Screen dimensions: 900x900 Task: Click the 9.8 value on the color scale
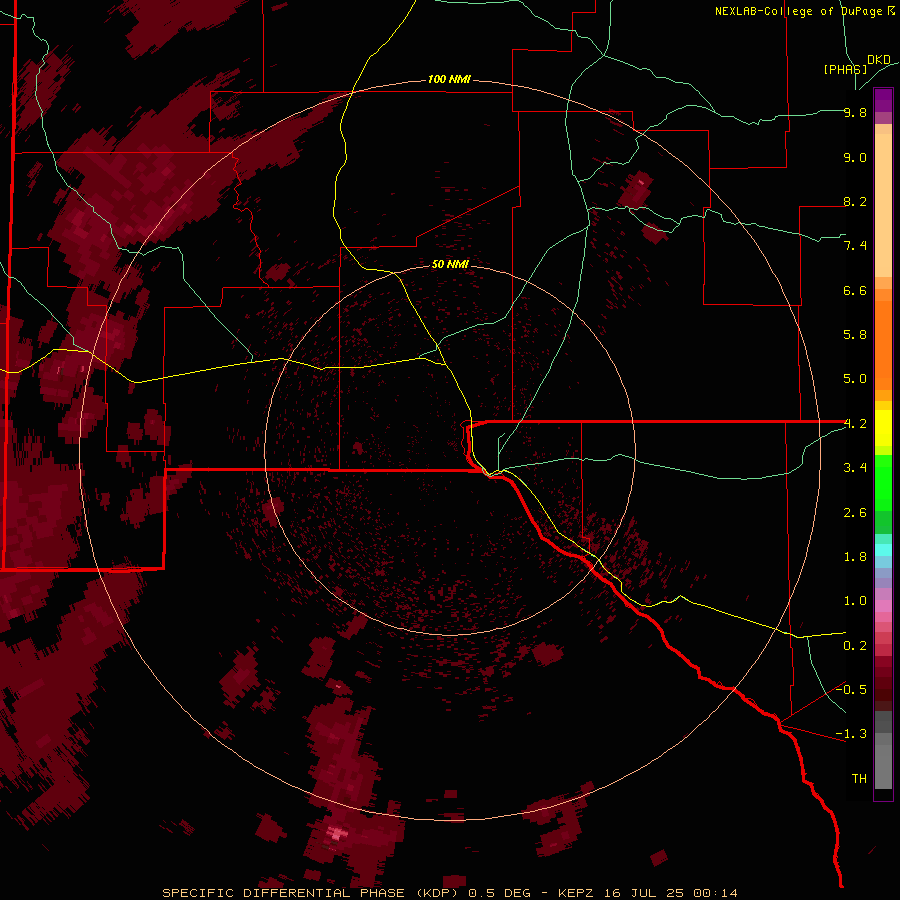pyautogui.click(x=855, y=112)
